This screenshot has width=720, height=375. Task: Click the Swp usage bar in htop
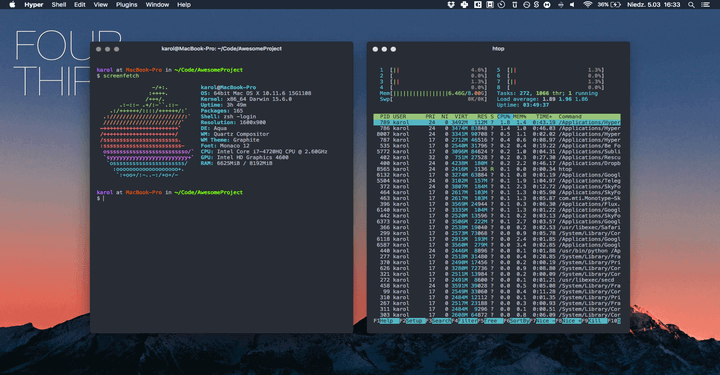click(x=433, y=99)
